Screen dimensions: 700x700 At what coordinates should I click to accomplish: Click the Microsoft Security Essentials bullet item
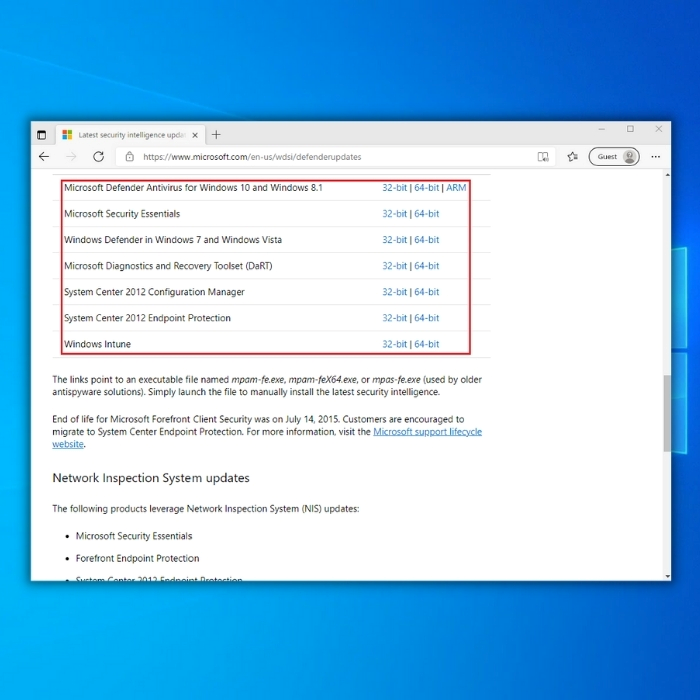134,536
